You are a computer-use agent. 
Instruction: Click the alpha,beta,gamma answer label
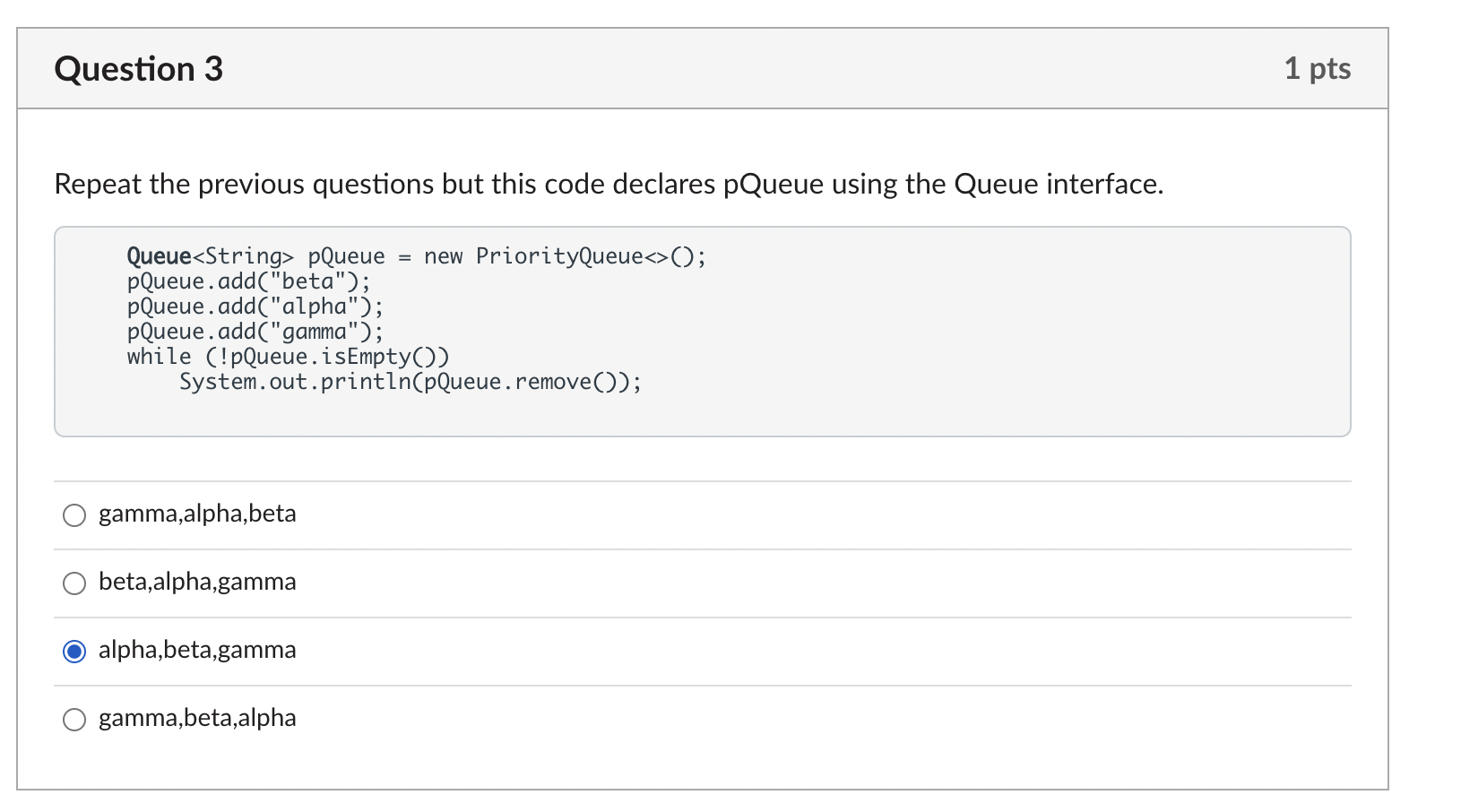[x=197, y=650]
